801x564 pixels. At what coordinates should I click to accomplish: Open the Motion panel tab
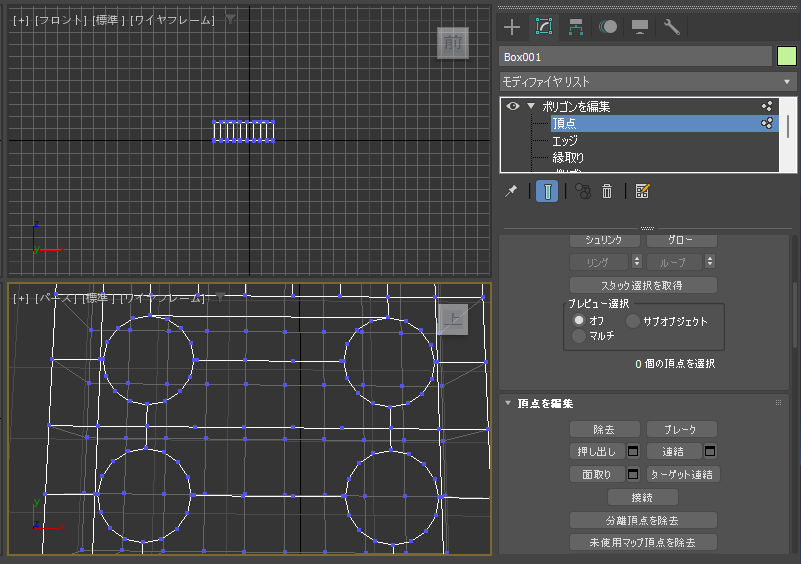pos(607,27)
